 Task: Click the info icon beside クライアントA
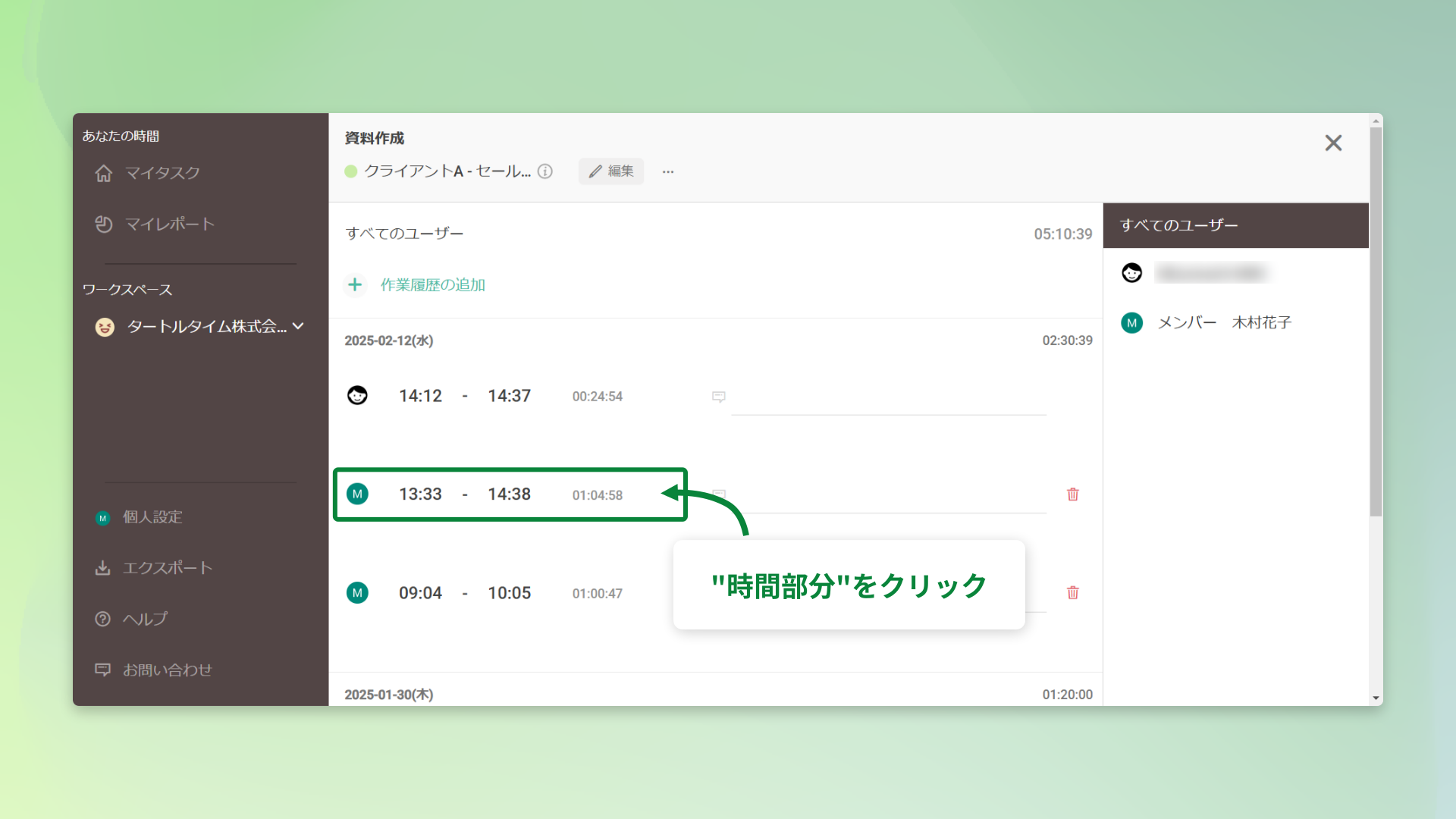pyautogui.click(x=545, y=171)
